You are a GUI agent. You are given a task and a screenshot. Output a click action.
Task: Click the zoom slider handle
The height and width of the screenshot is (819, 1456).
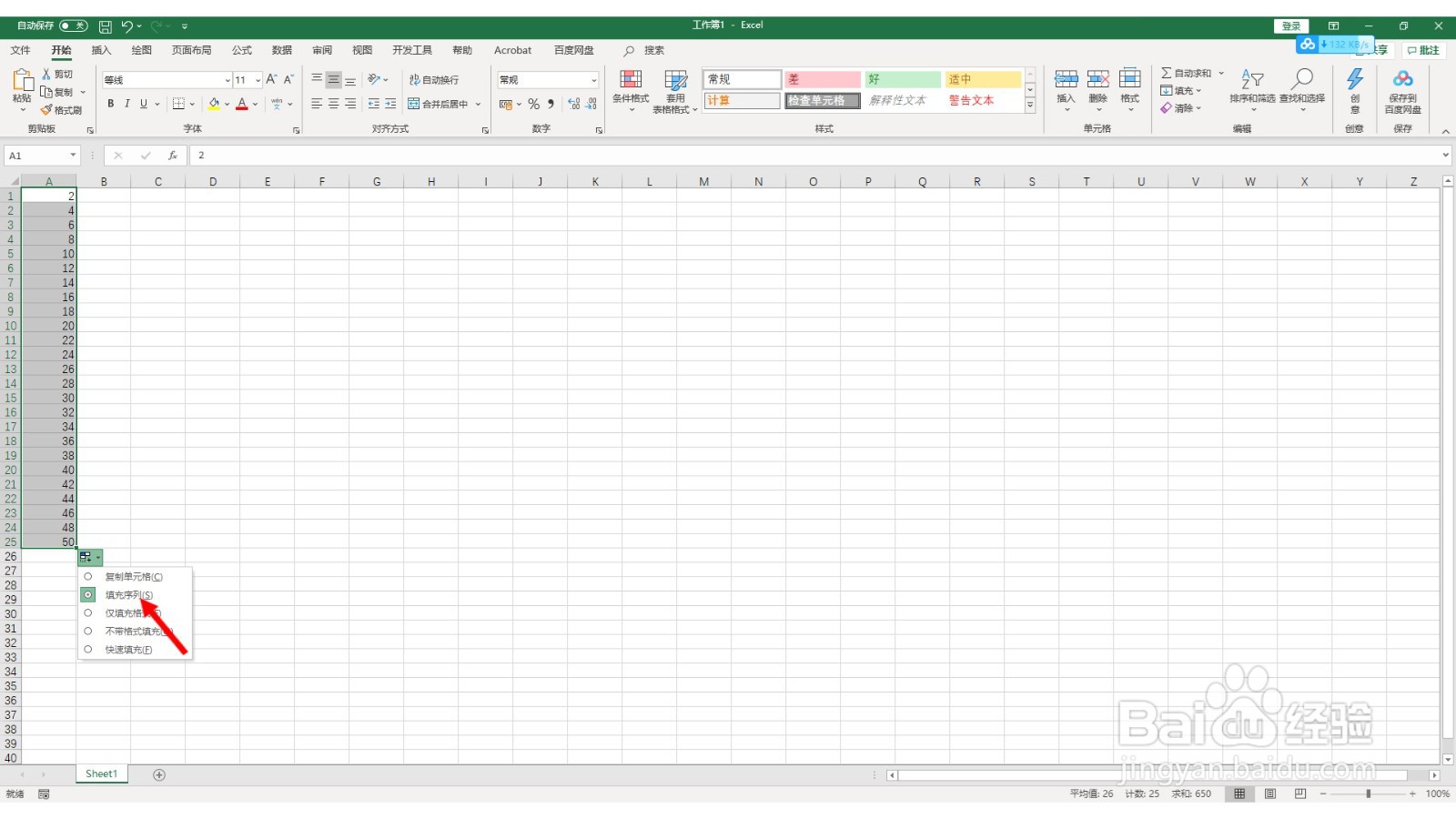coord(1368,794)
